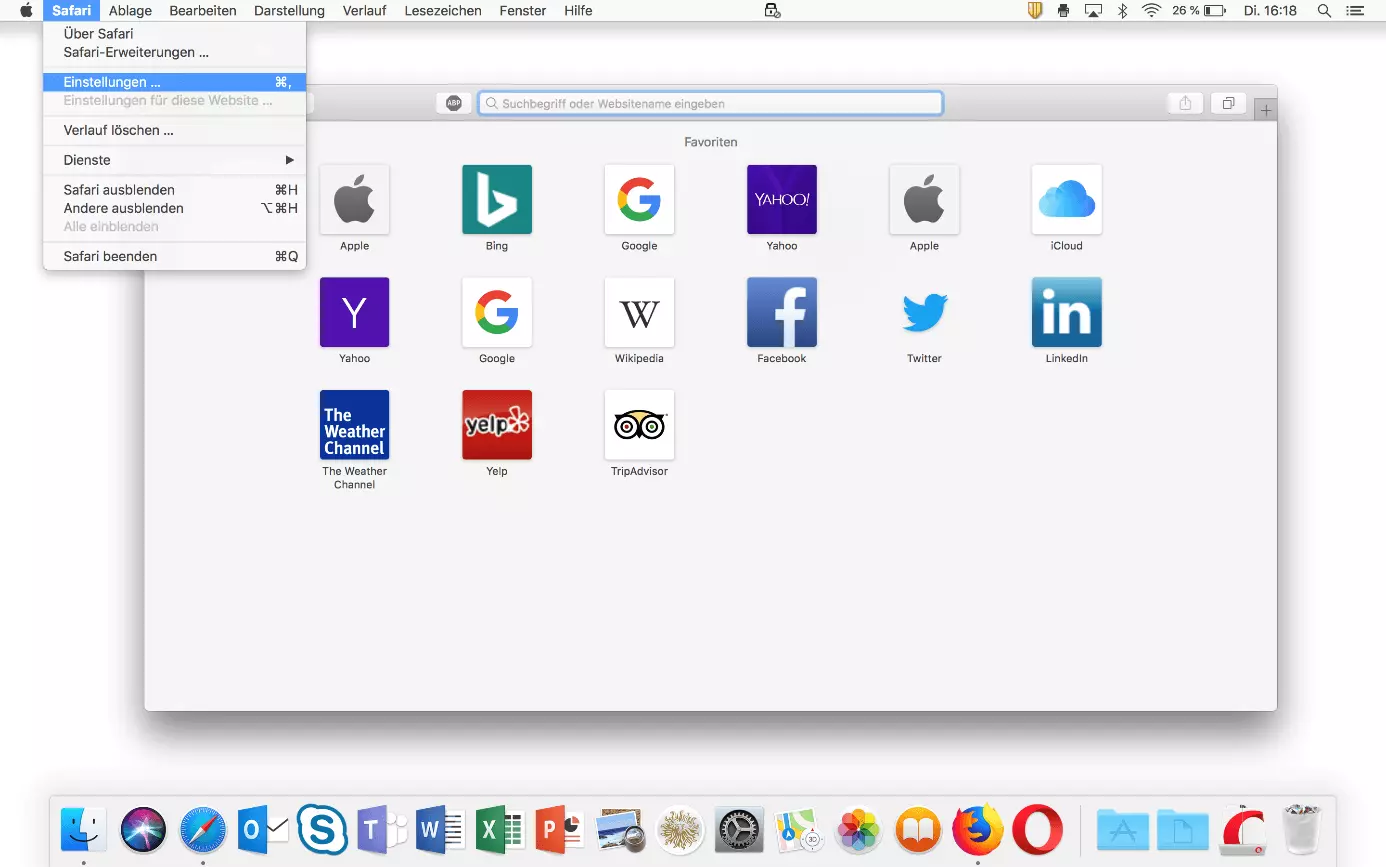The width and height of the screenshot is (1386, 867).
Task: Open Maps from the Dock
Action: (x=798, y=829)
